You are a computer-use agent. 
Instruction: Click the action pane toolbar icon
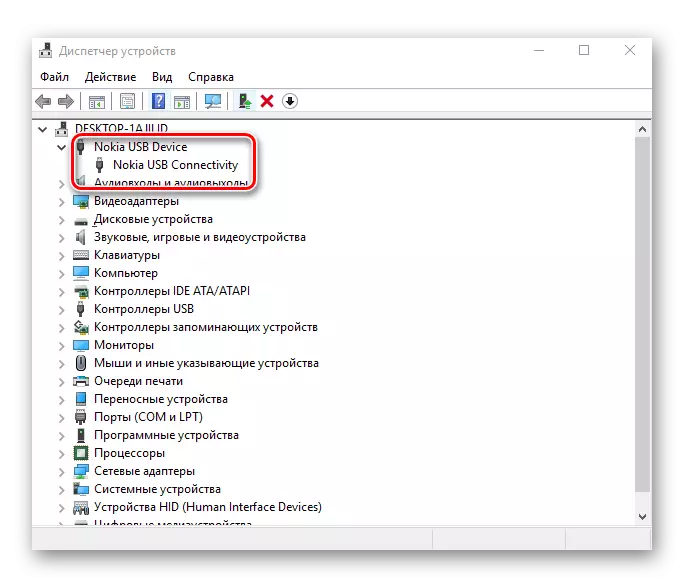pyautogui.click(x=182, y=102)
